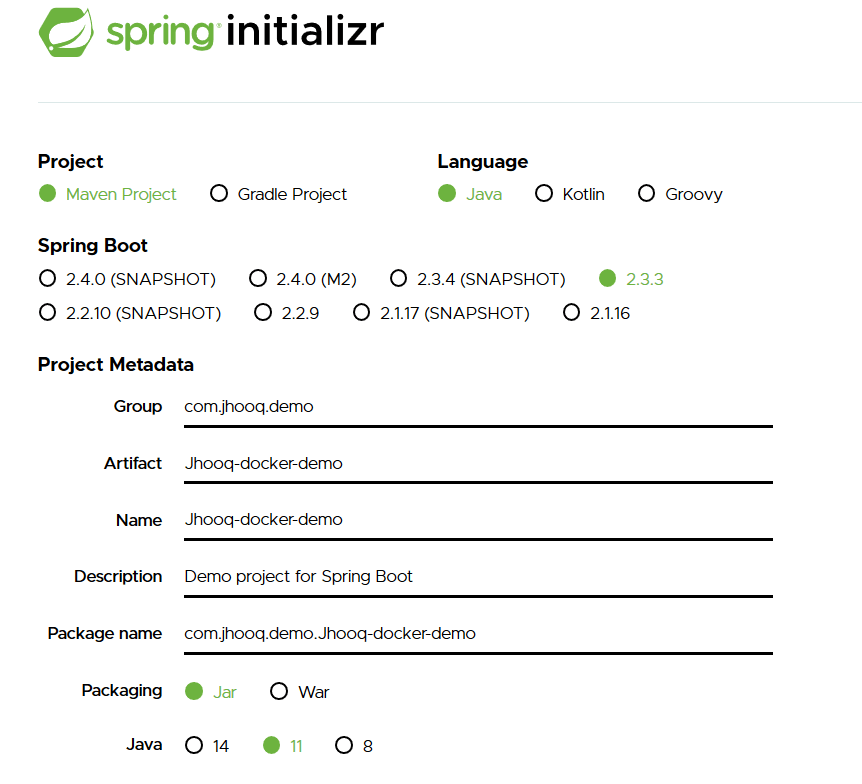862x784 pixels.
Task: Select Spring Boot version 2.2.9
Action: tap(261, 313)
